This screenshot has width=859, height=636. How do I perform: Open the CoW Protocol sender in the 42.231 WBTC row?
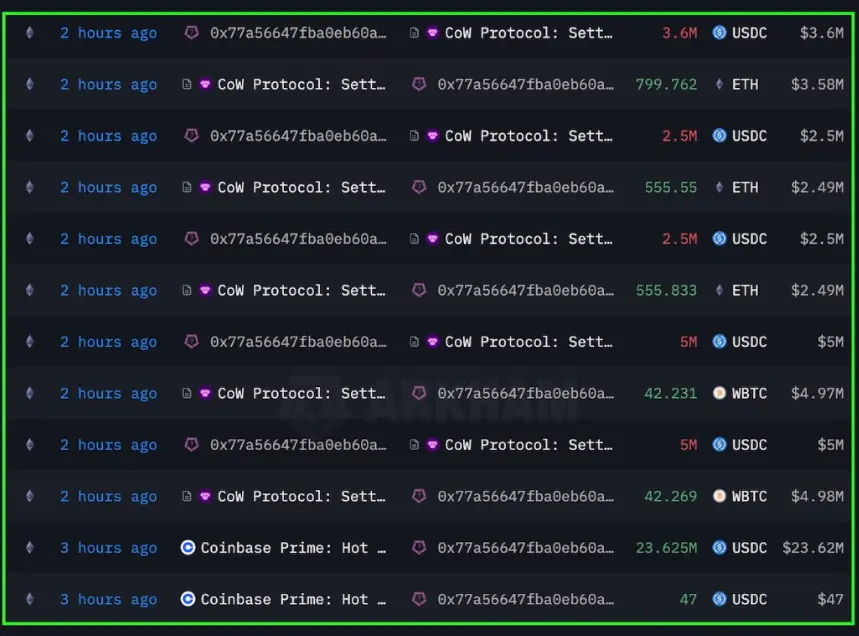click(301, 393)
